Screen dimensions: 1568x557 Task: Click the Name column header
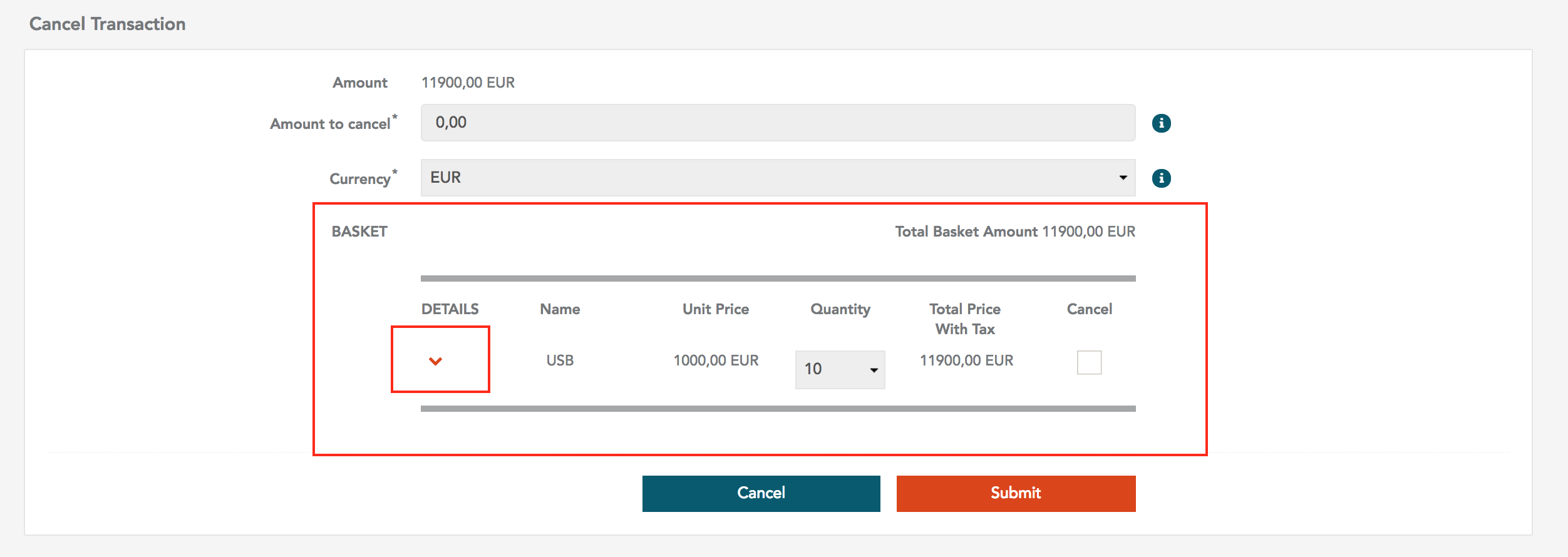[x=560, y=309]
